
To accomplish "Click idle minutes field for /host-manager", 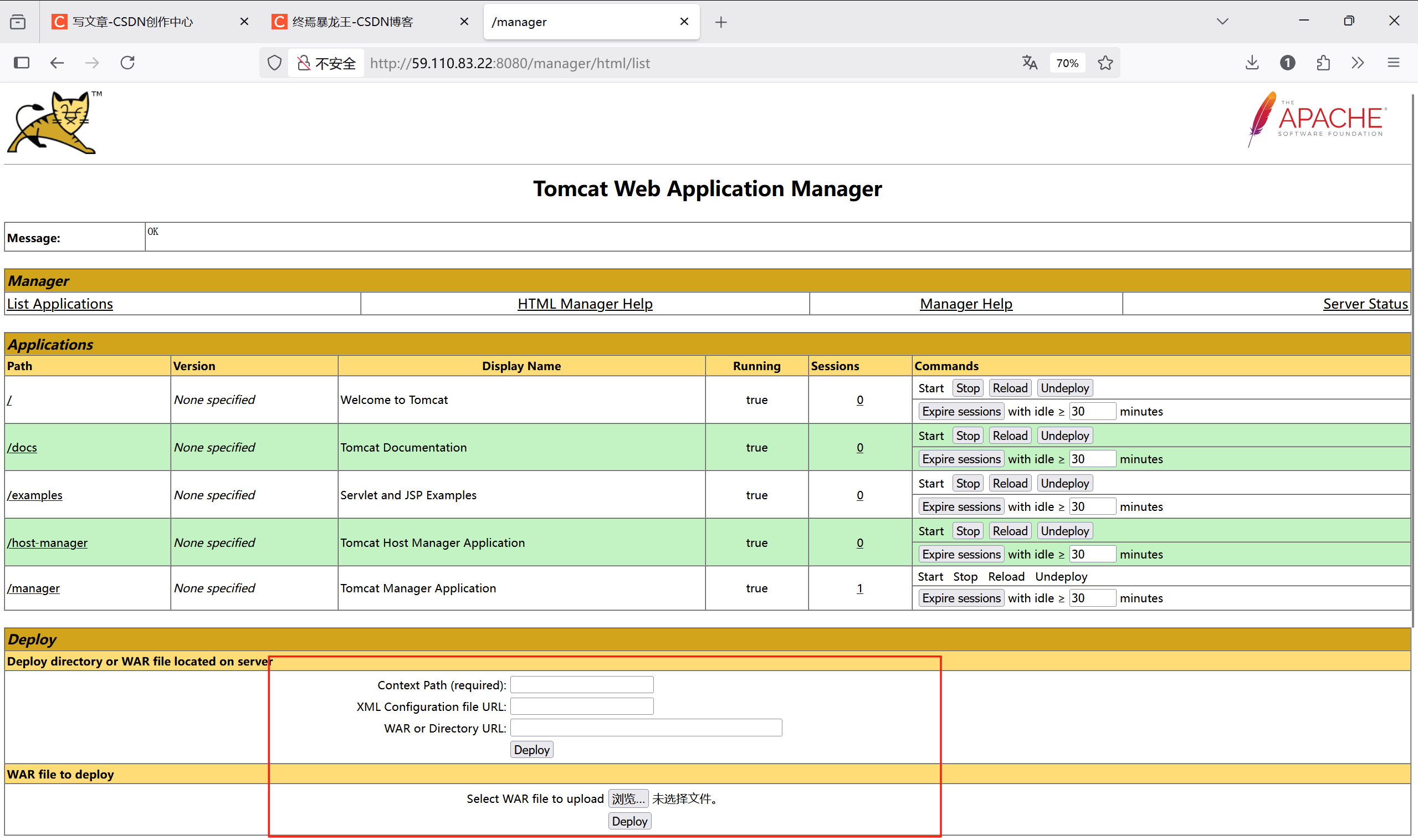I will pyautogui.click(x=1092, y=554).
